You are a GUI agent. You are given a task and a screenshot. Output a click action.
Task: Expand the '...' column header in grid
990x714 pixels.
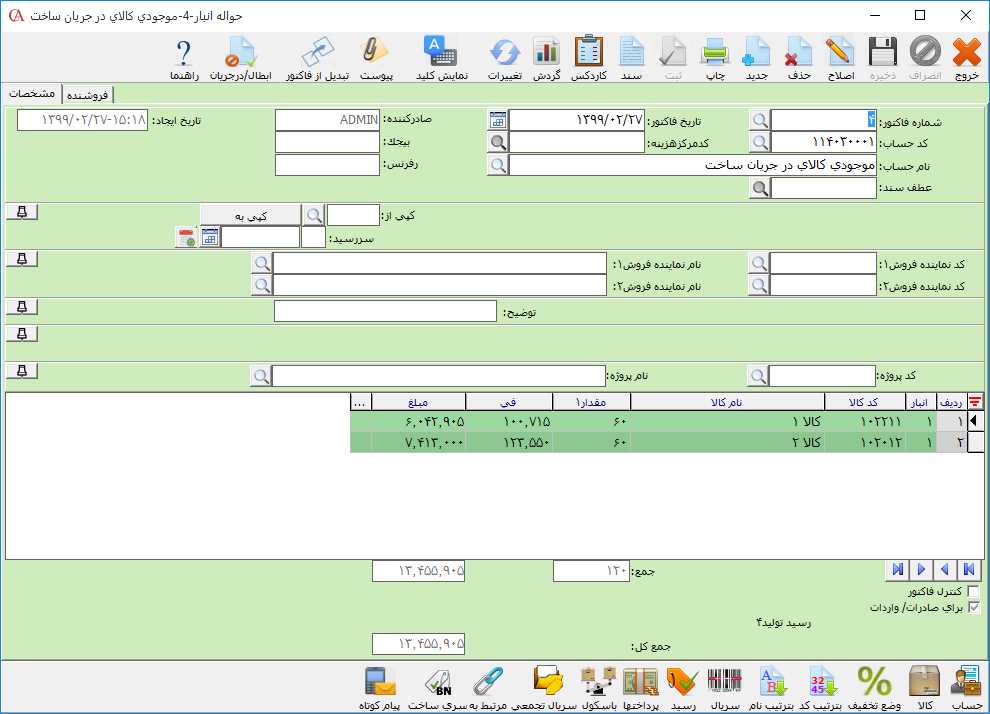tap(360, 401)
